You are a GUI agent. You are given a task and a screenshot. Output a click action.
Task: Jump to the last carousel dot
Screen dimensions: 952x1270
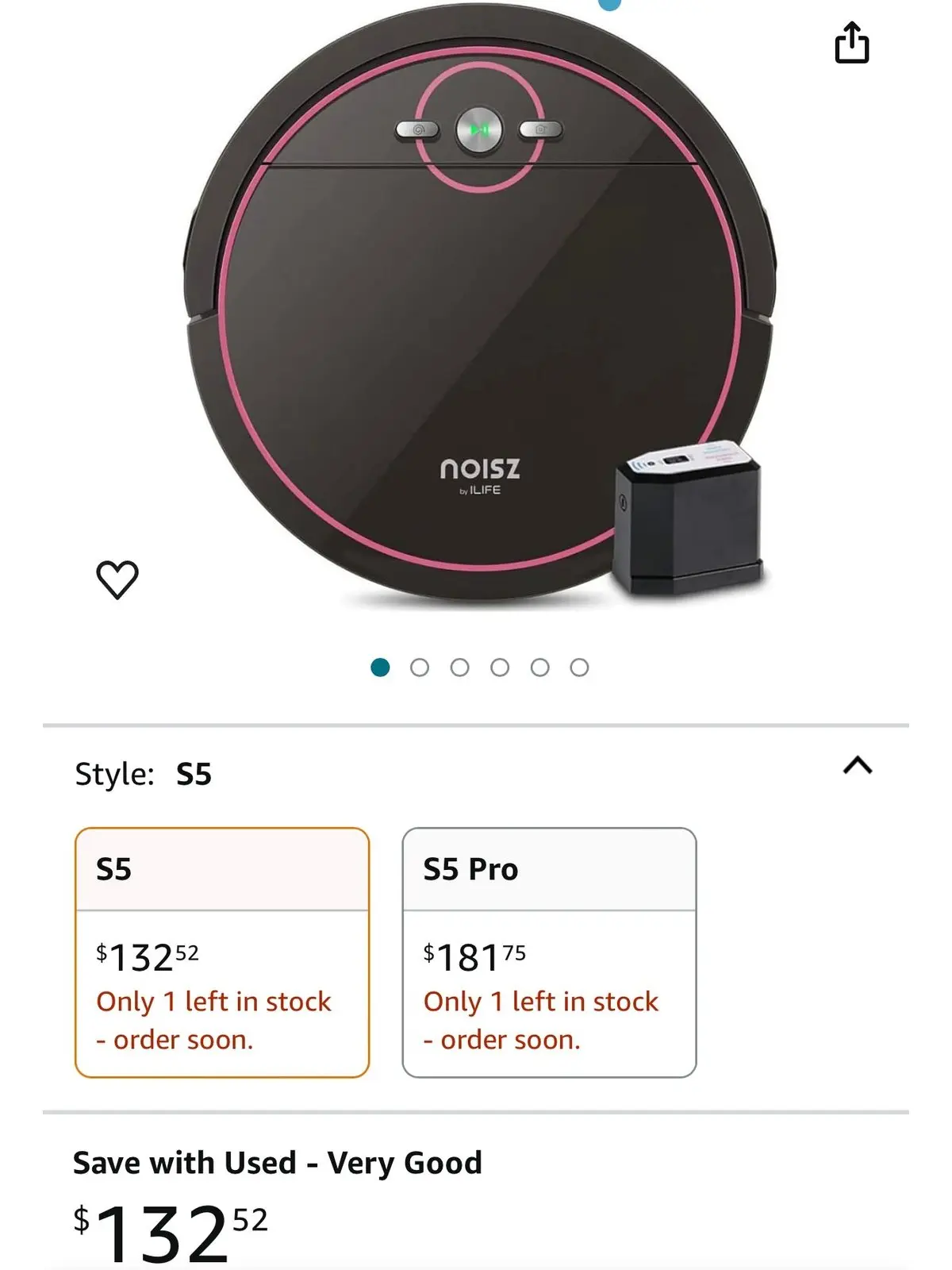(580, 667)
